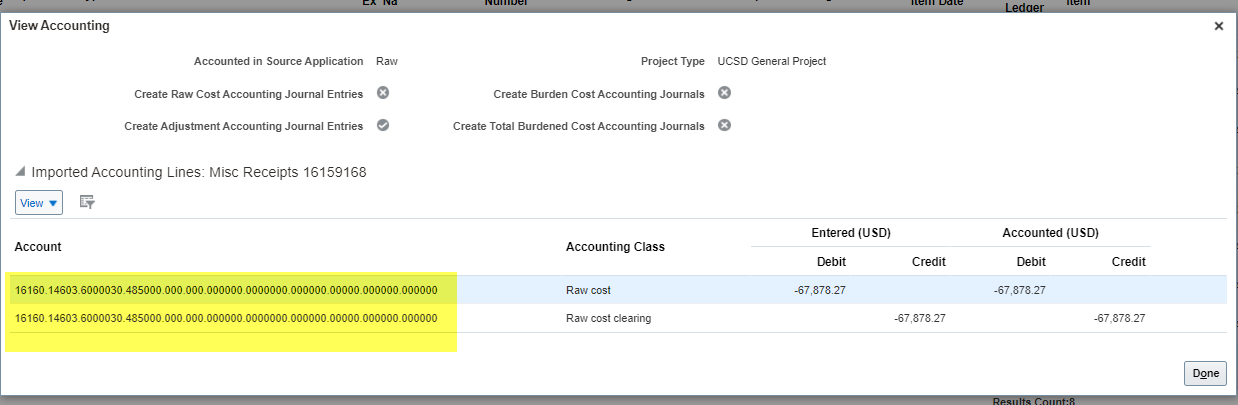Click the UCSD General Project type text

pyautogui.click(x=772, y=61)
